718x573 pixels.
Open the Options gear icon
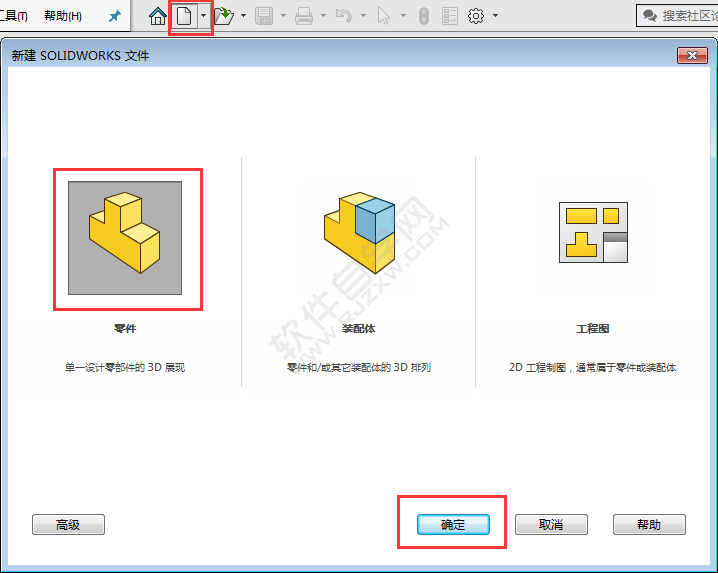click(476, 16)
